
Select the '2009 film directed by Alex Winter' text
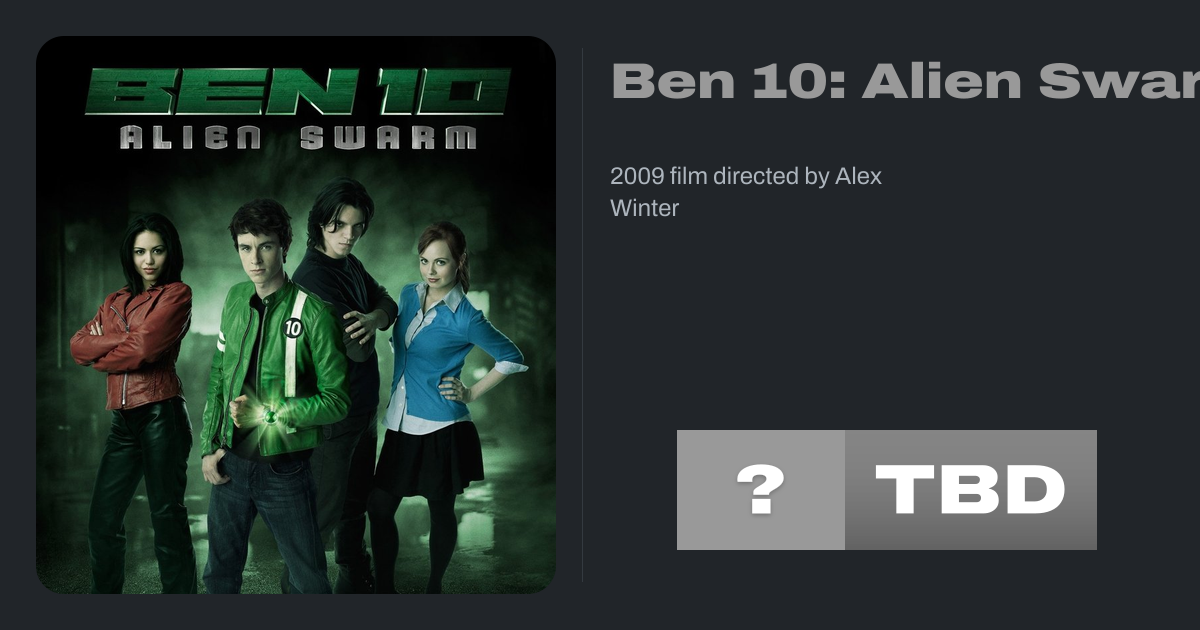746,192
